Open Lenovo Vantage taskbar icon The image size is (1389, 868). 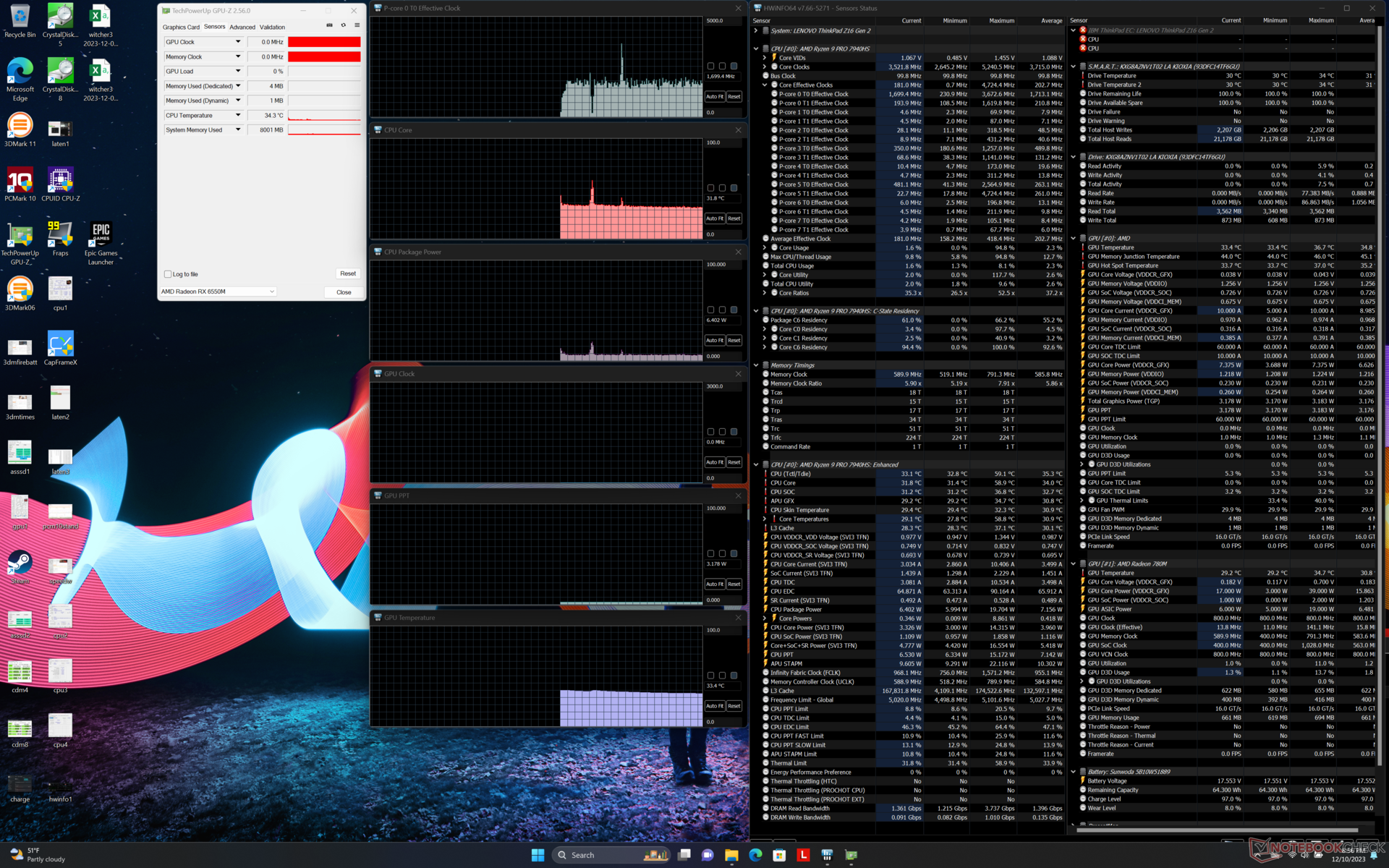pos(803,855)
